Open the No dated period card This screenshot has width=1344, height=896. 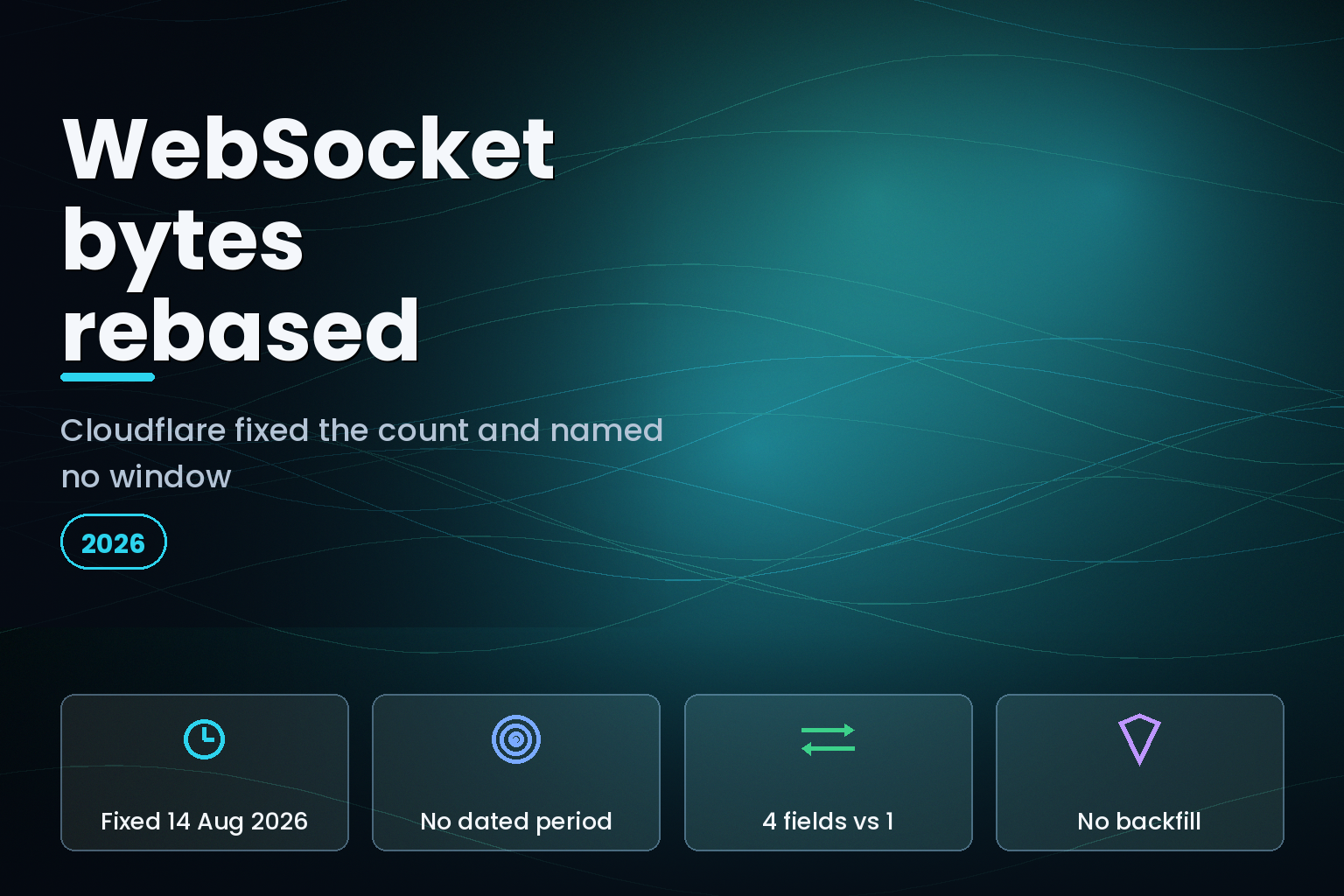point(516,773)
